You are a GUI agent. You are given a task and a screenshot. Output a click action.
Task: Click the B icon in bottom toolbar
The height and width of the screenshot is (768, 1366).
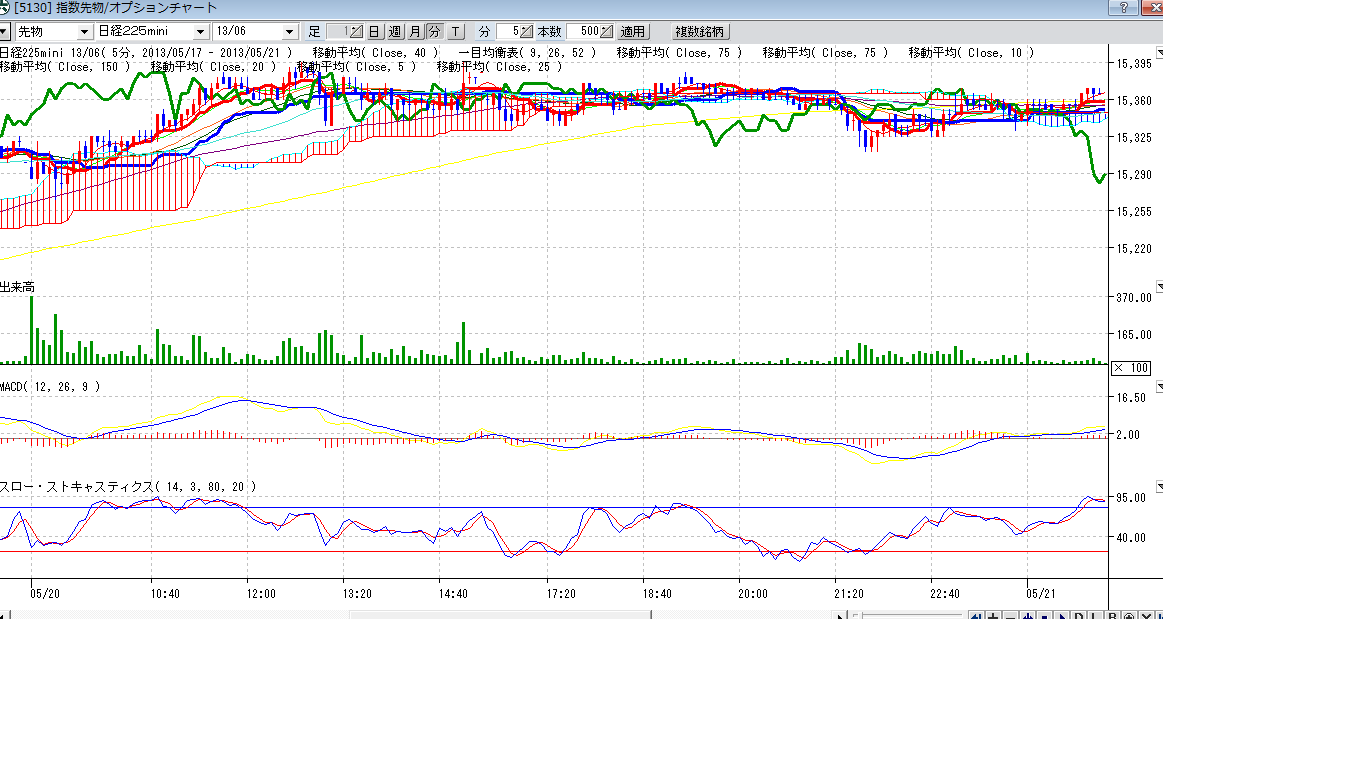pos(1112,616)
